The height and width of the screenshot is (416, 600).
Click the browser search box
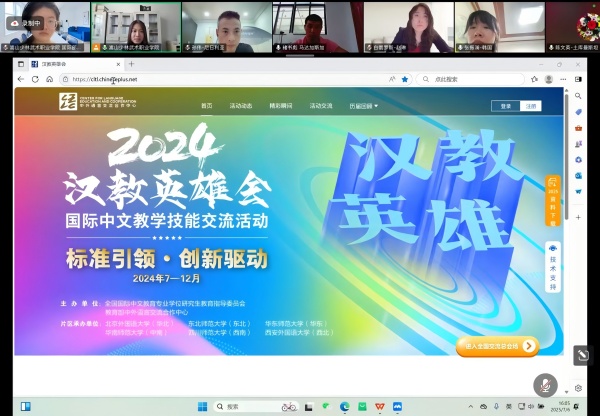click(x=470, y=79)
